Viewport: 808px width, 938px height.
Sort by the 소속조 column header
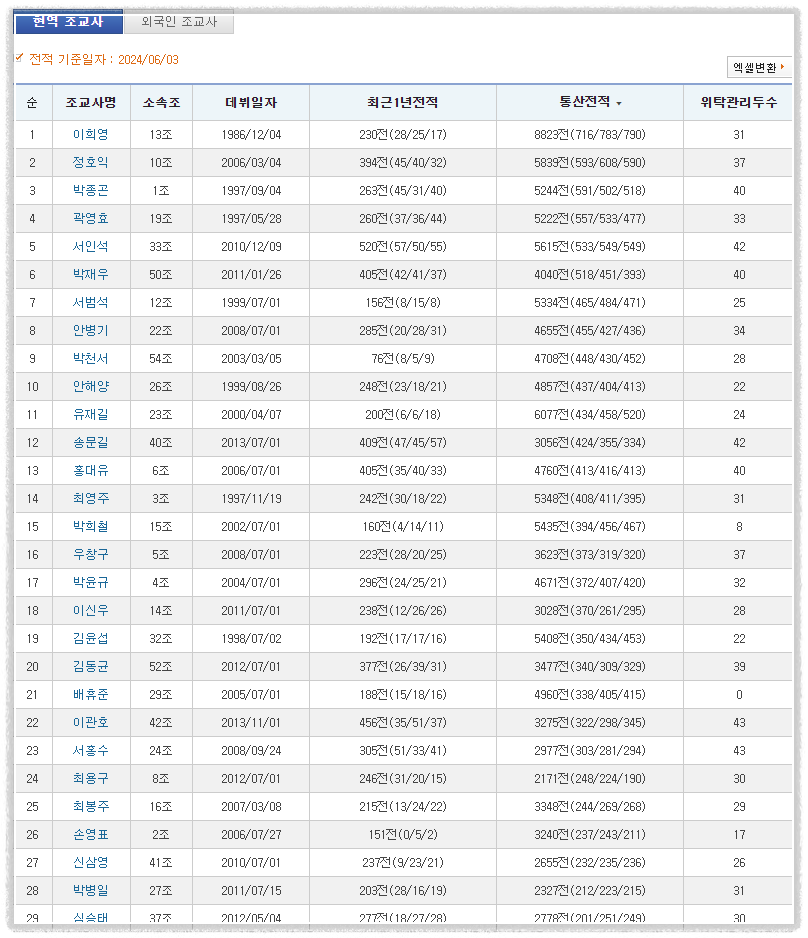point(160,102)
